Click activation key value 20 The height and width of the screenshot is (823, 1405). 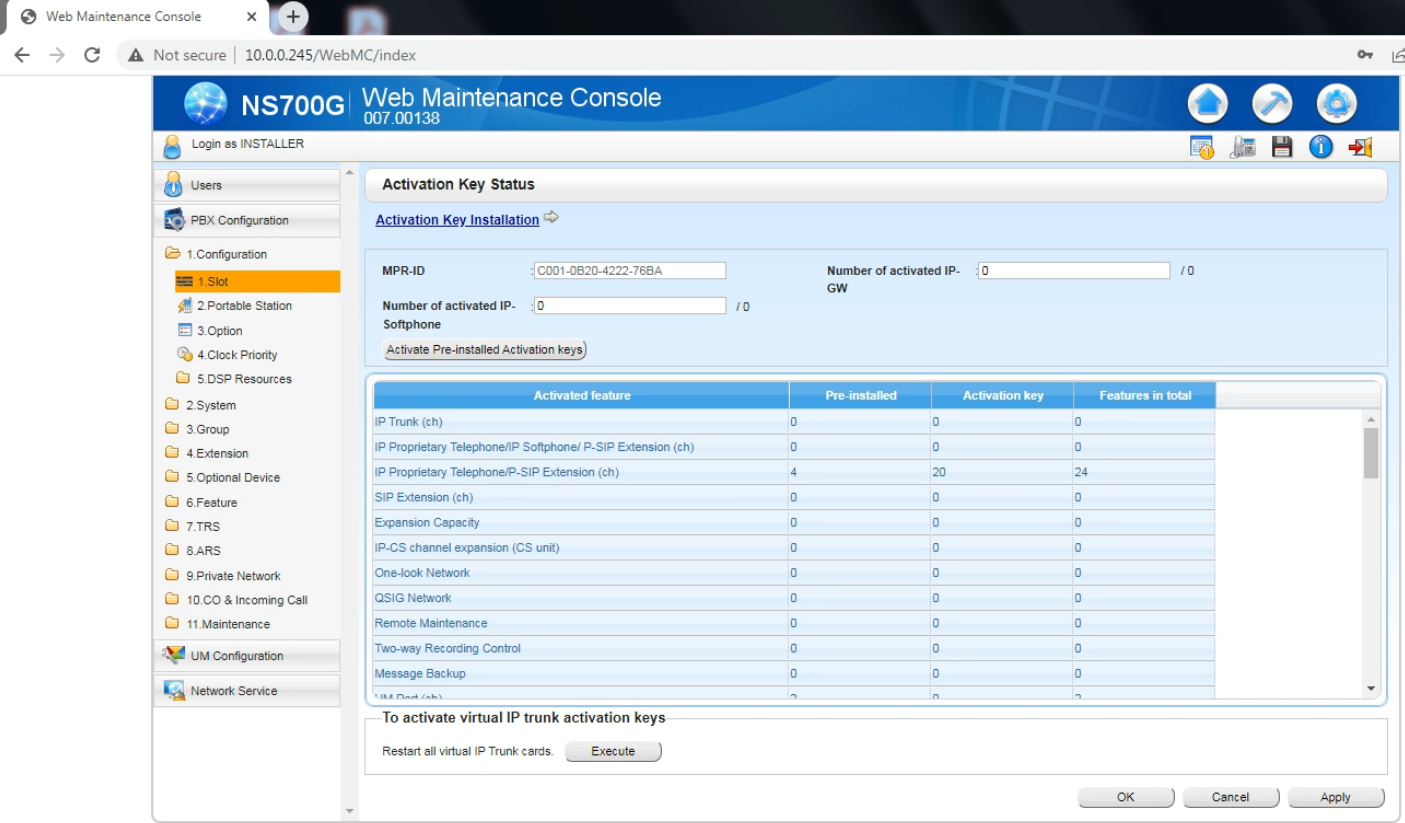[x=939, y=472]
